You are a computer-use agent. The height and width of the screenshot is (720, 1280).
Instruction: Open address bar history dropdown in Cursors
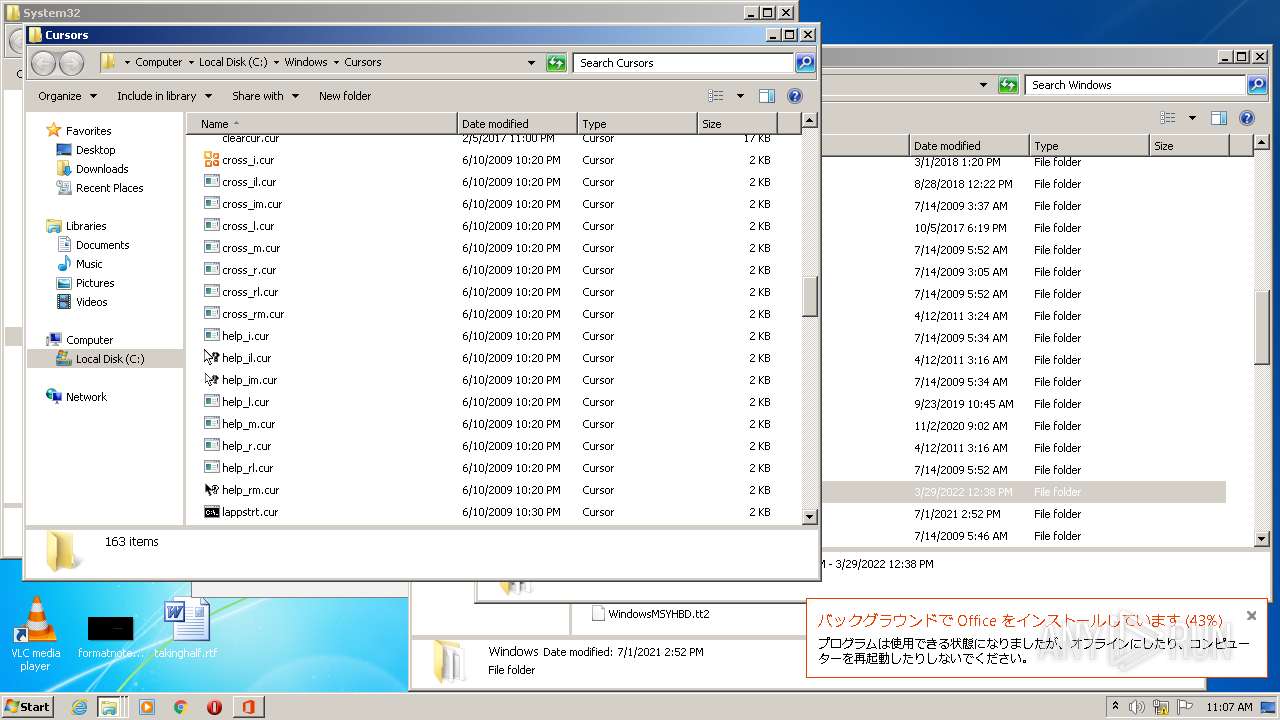(532, 63)
